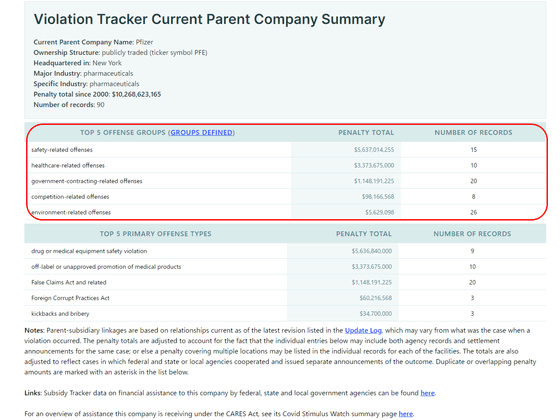Image resolution: width=560 pixels, height=420 pixels.
Task: Click 'Penalty total since 2000: $10,268,623,165'
Action: pos(97,94)
